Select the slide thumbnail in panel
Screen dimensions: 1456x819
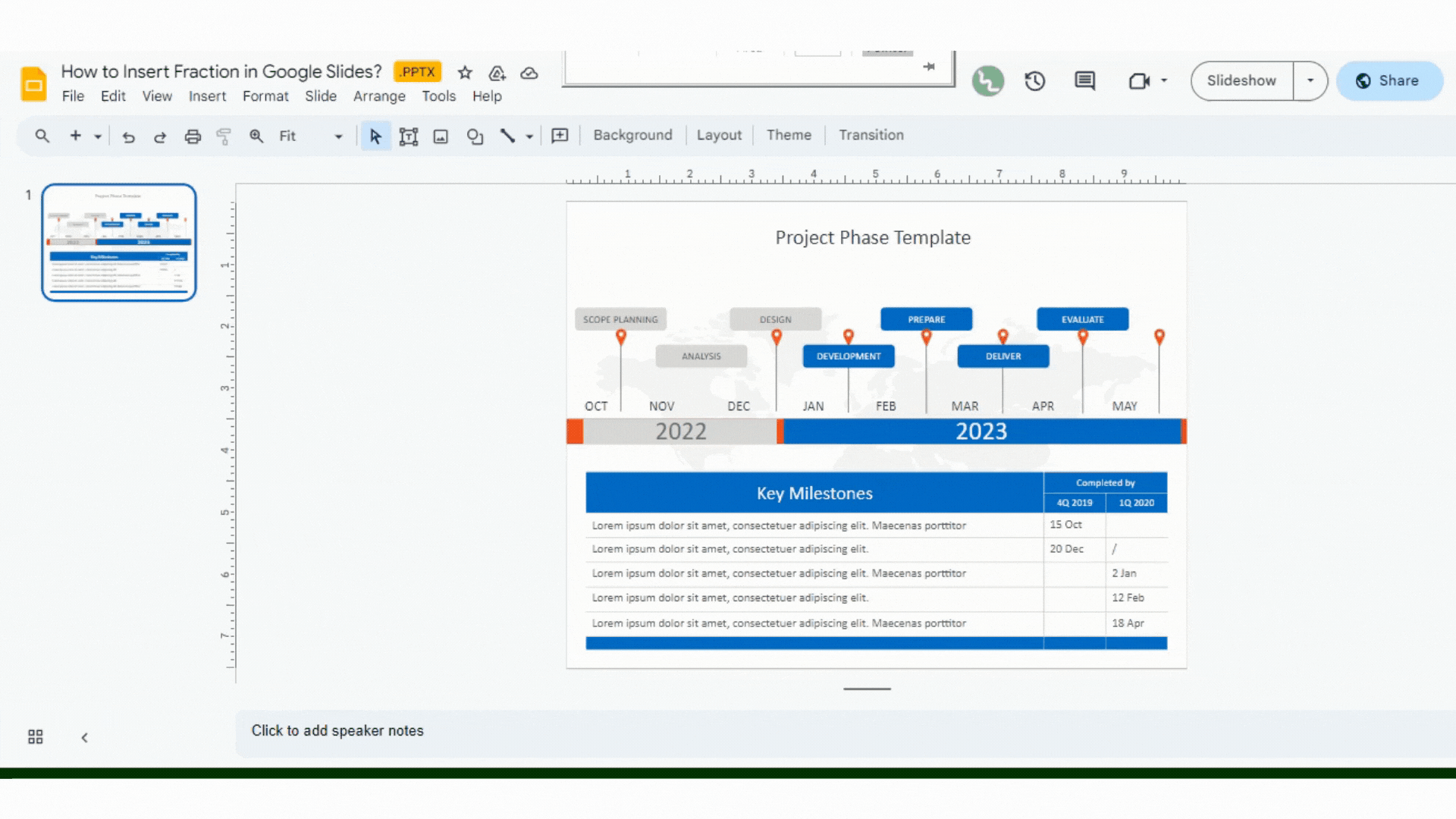coord(119,241)
